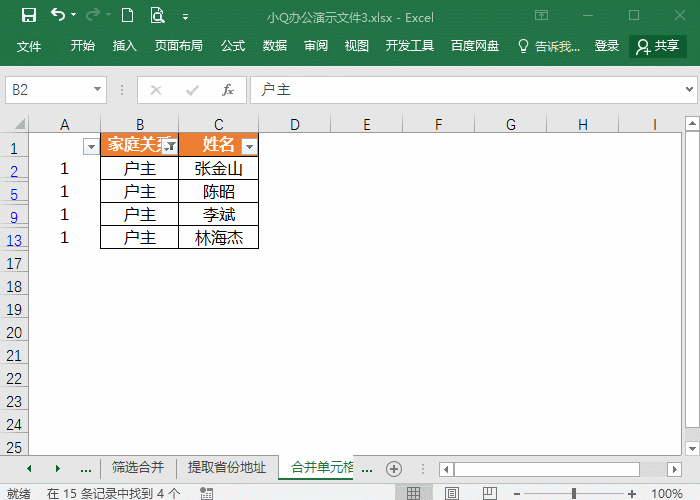Select row 2 header
The height and width of the screenshot is (500, 700).
coord(14,171)
